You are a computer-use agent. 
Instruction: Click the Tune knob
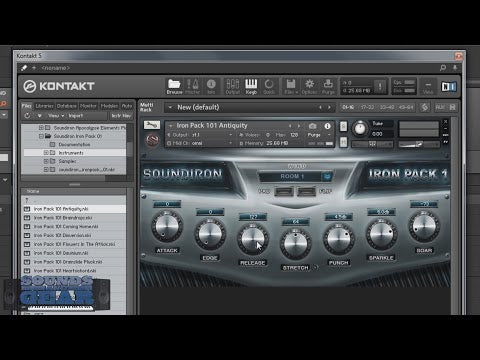pos(360,128)
